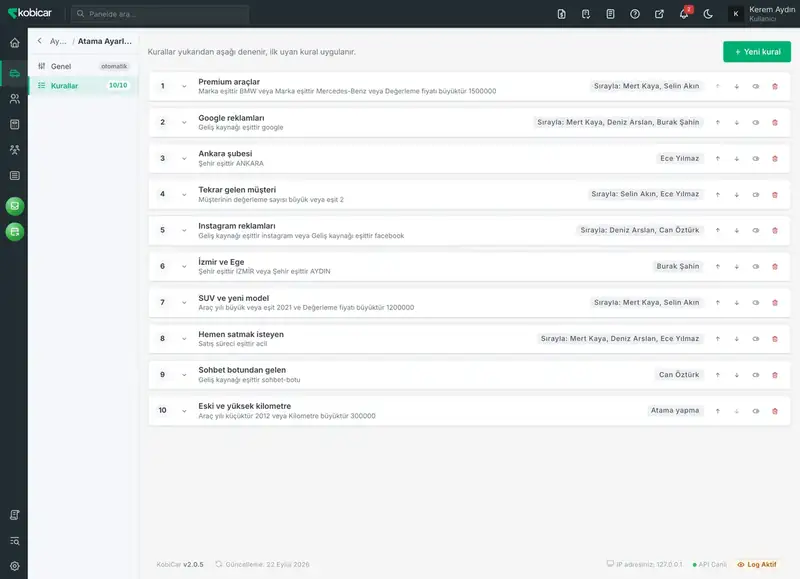Expand the Hemen satmak isteyen rule
Image resolution: width=800 pixels, height=579 pixels.
coord(184,339)
